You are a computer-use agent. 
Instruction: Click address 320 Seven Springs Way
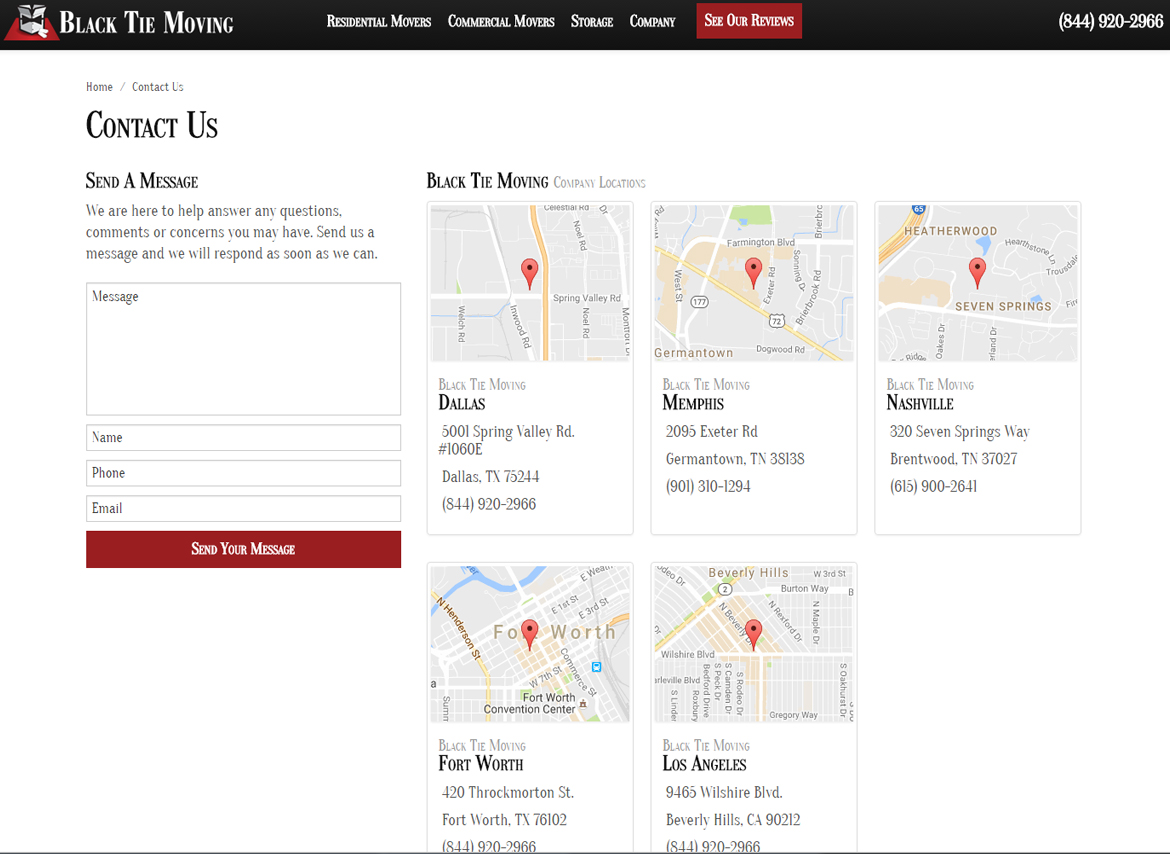click(960, 432)
